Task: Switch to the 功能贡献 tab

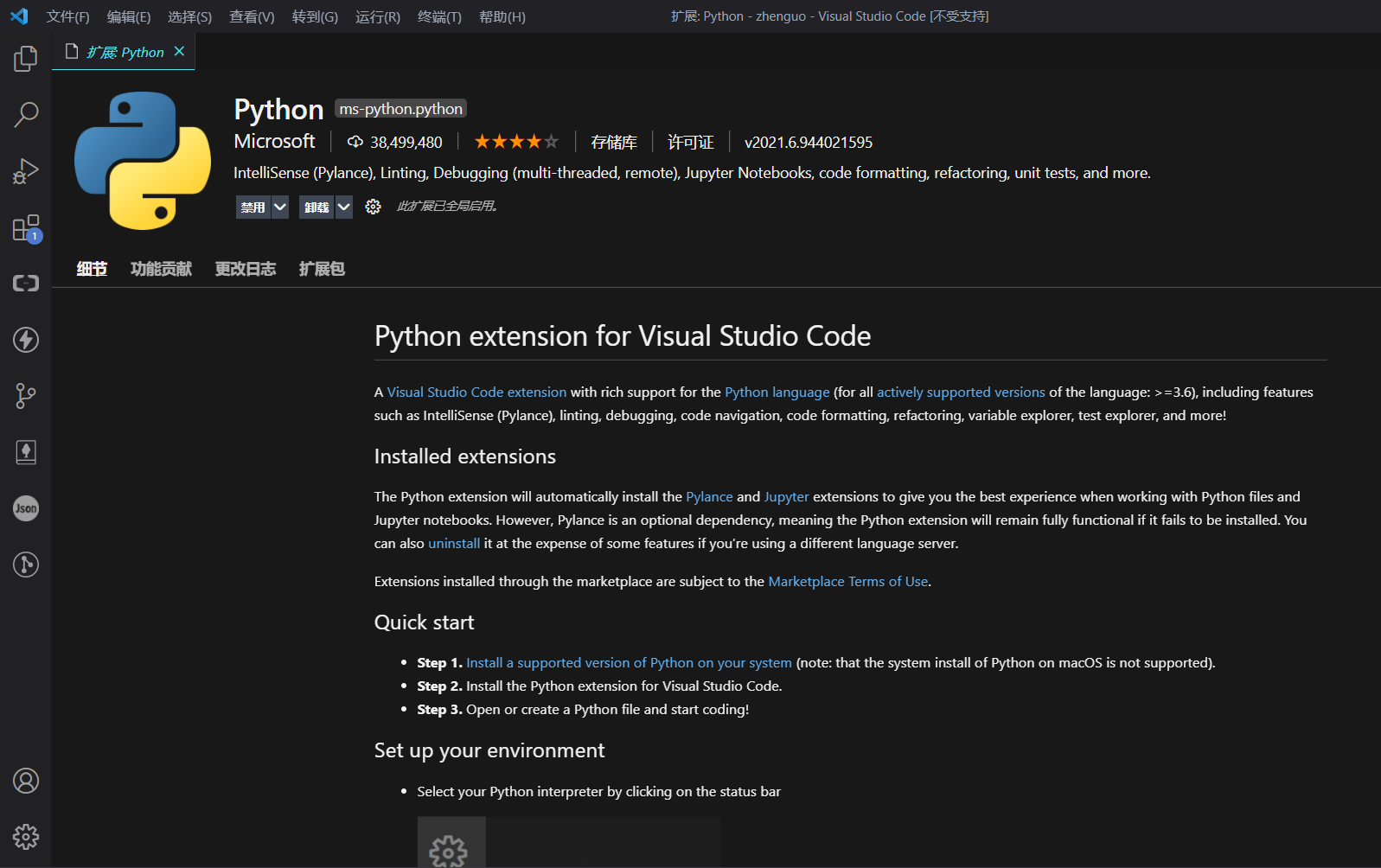Action: [x=161, y=269]
